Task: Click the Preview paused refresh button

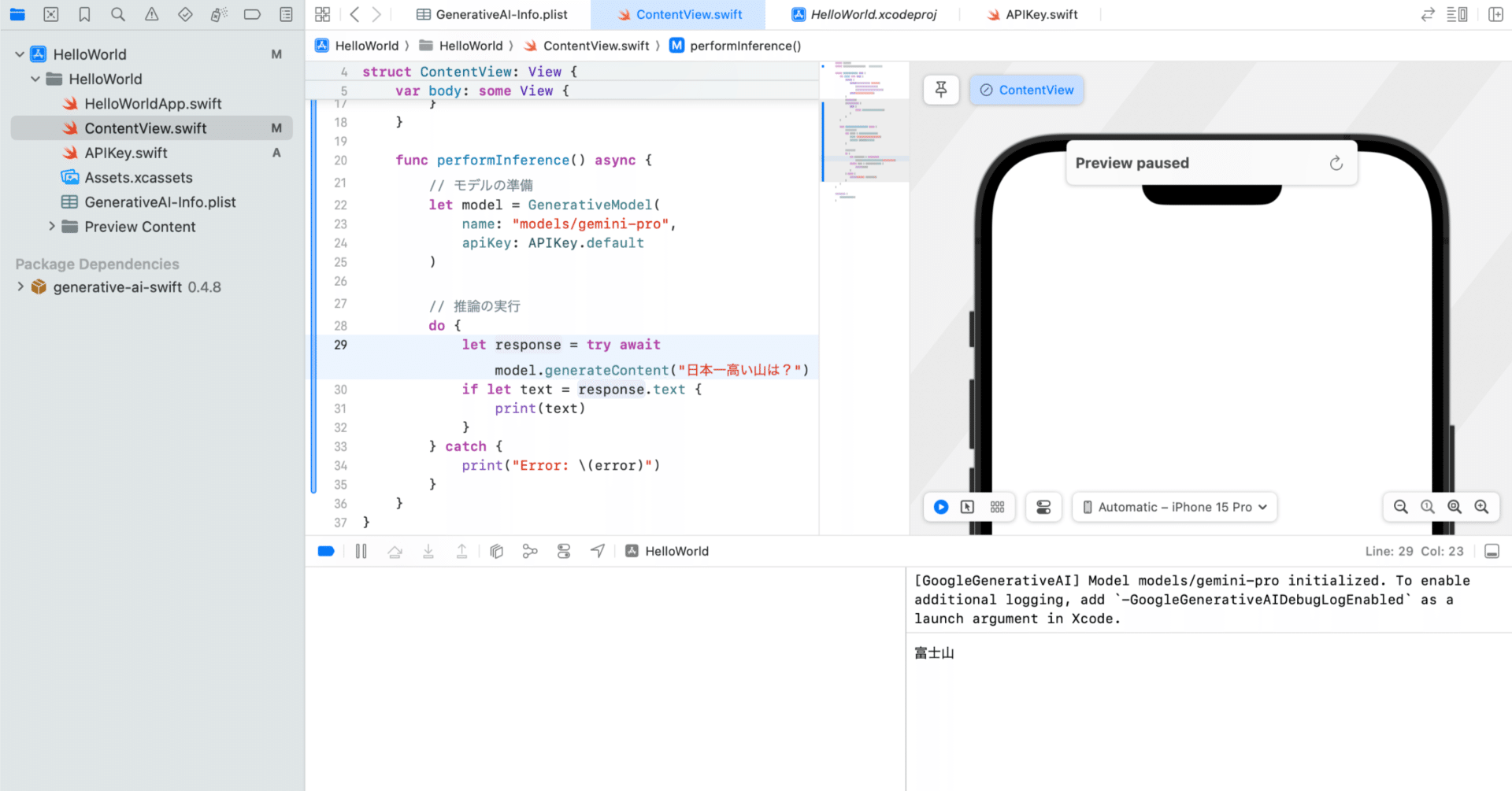Action: (x=1336, y=163)
